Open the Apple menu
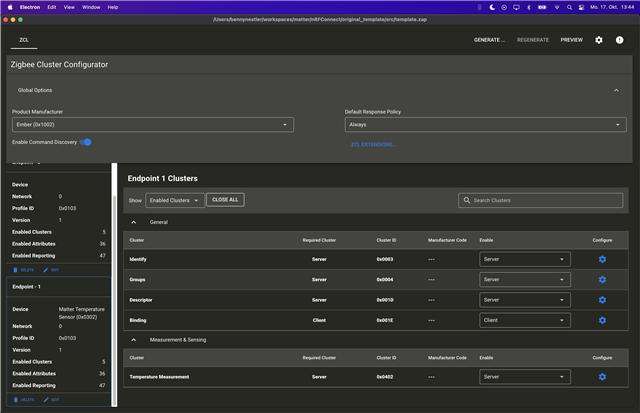Screen dimensions: 640x413 coord(10,7)
